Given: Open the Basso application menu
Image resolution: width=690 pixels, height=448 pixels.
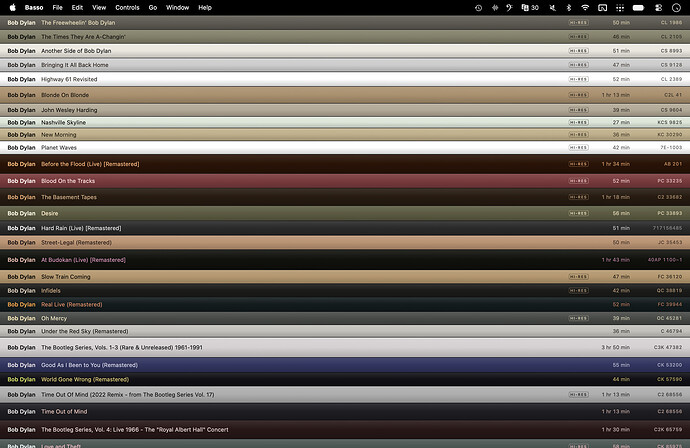Looking at the screenshot, I should point(34,7).
